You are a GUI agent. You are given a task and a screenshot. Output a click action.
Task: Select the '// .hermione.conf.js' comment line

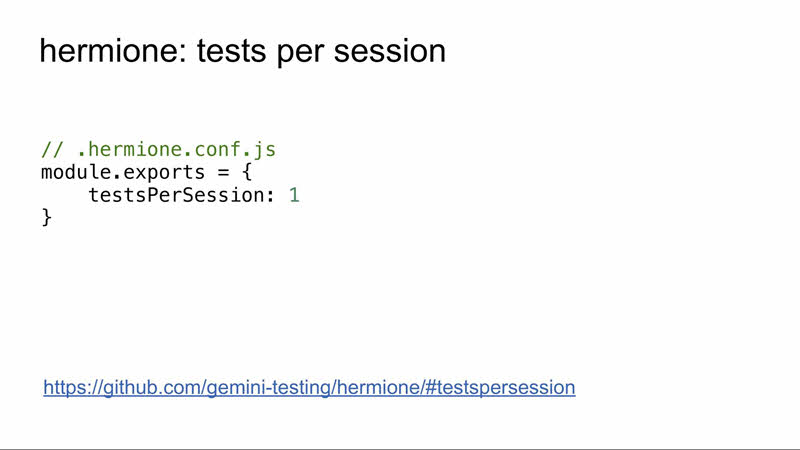159,149
